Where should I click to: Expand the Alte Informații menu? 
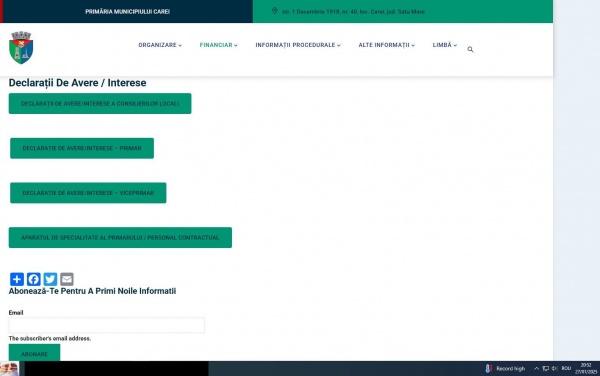click(386, 45)
